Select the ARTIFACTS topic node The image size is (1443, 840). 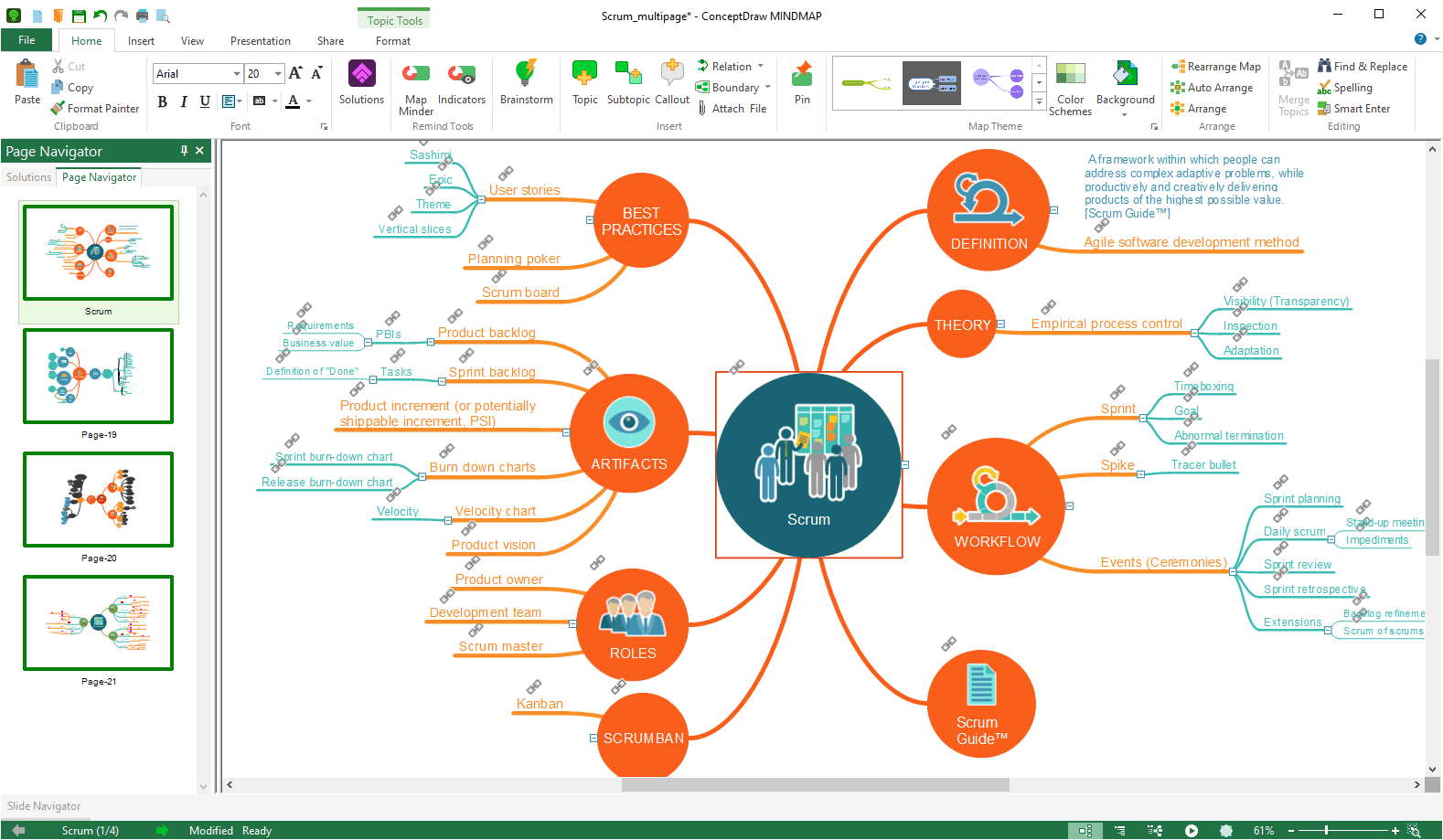[x=629, y=433]
